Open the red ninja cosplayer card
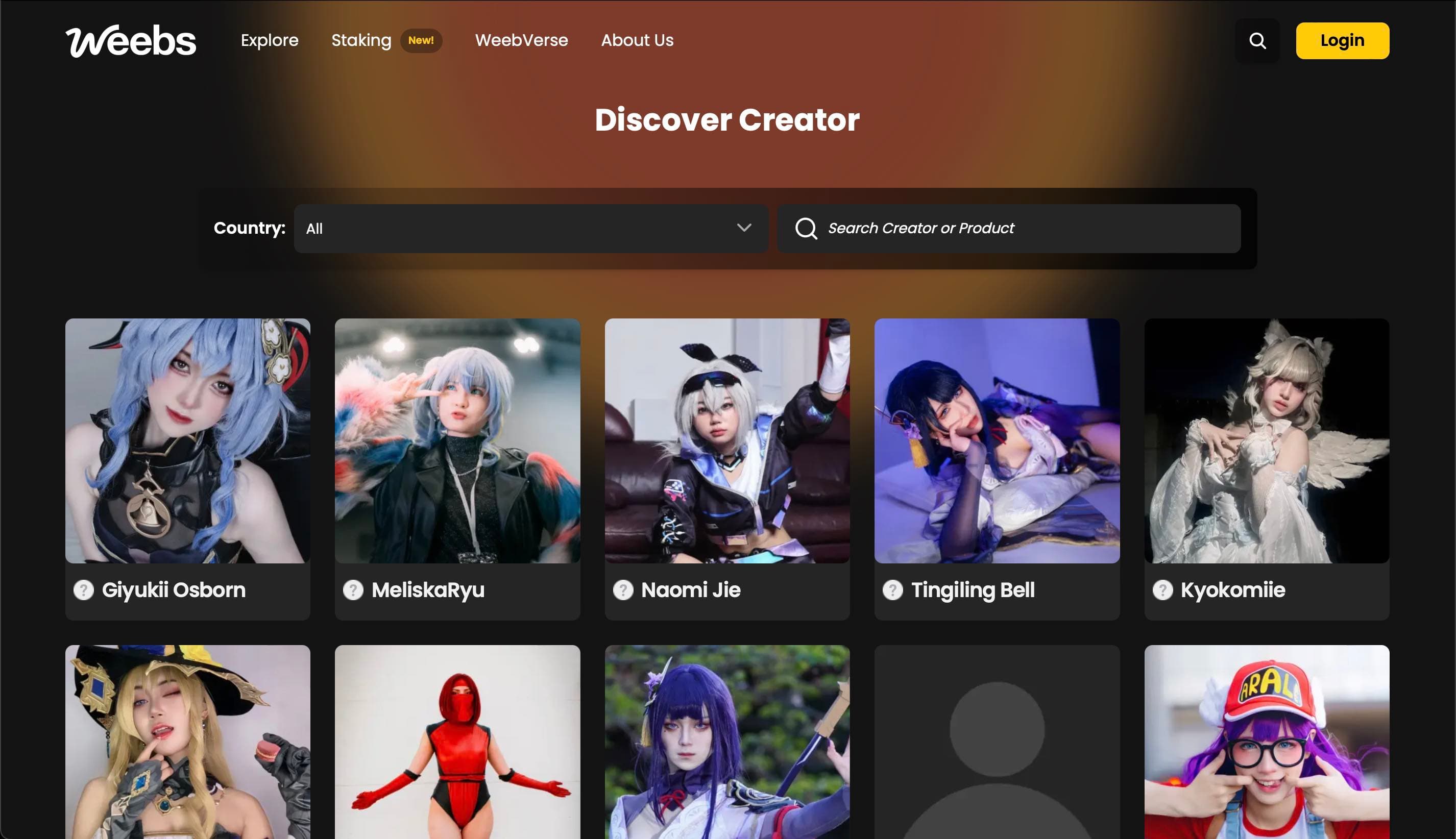Image resolution: width=1456 pixels, height=839 pixels. 457,742
